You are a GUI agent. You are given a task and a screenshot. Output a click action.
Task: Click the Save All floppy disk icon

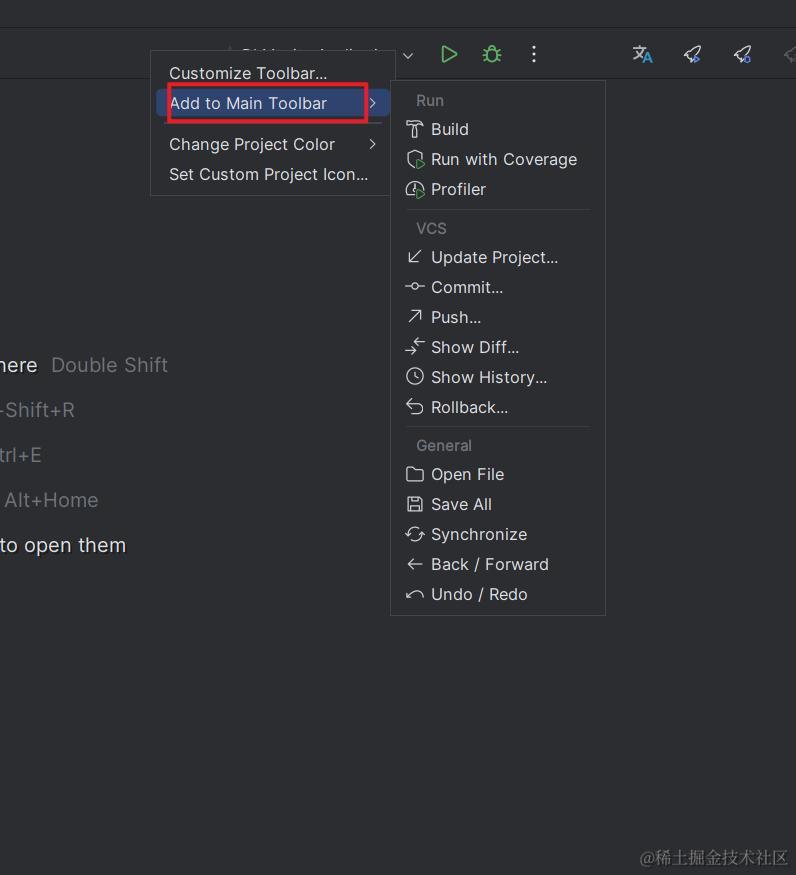(415, 504)
